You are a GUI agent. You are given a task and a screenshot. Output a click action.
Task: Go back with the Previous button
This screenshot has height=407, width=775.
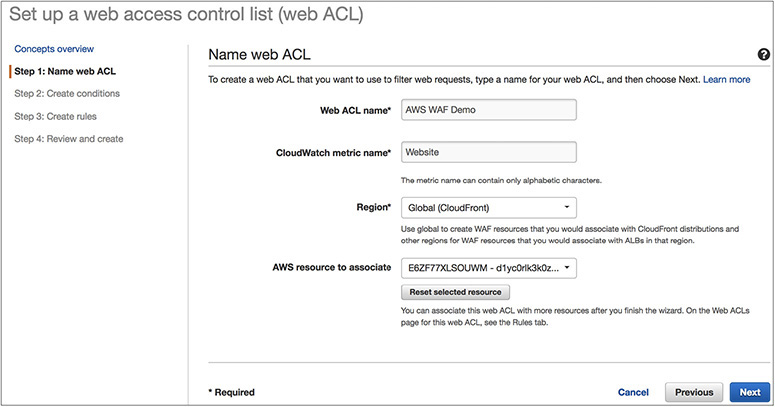coord(694,392)
